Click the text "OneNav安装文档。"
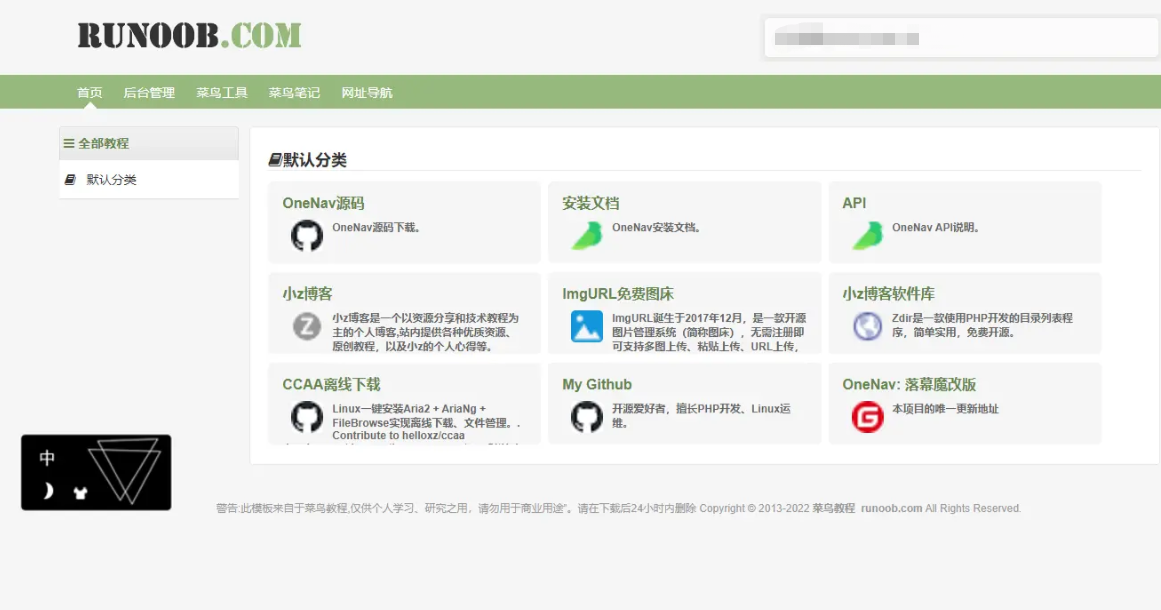This screenshot has height=610, width=1161. tap(656, 227)
